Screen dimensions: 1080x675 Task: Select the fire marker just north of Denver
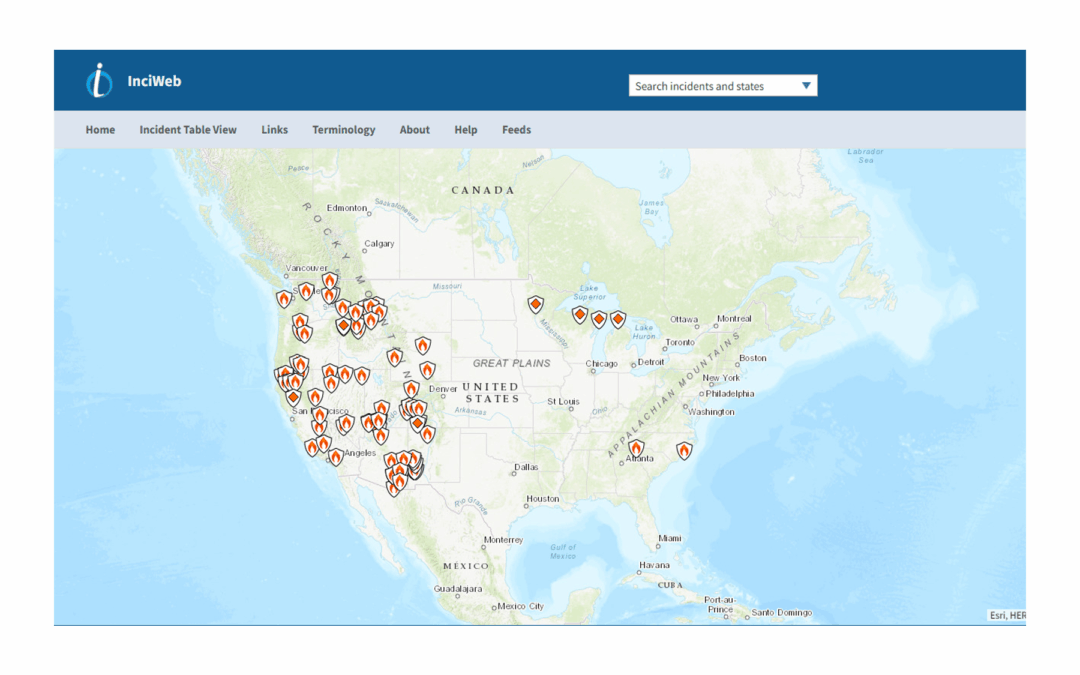point(411,388)
